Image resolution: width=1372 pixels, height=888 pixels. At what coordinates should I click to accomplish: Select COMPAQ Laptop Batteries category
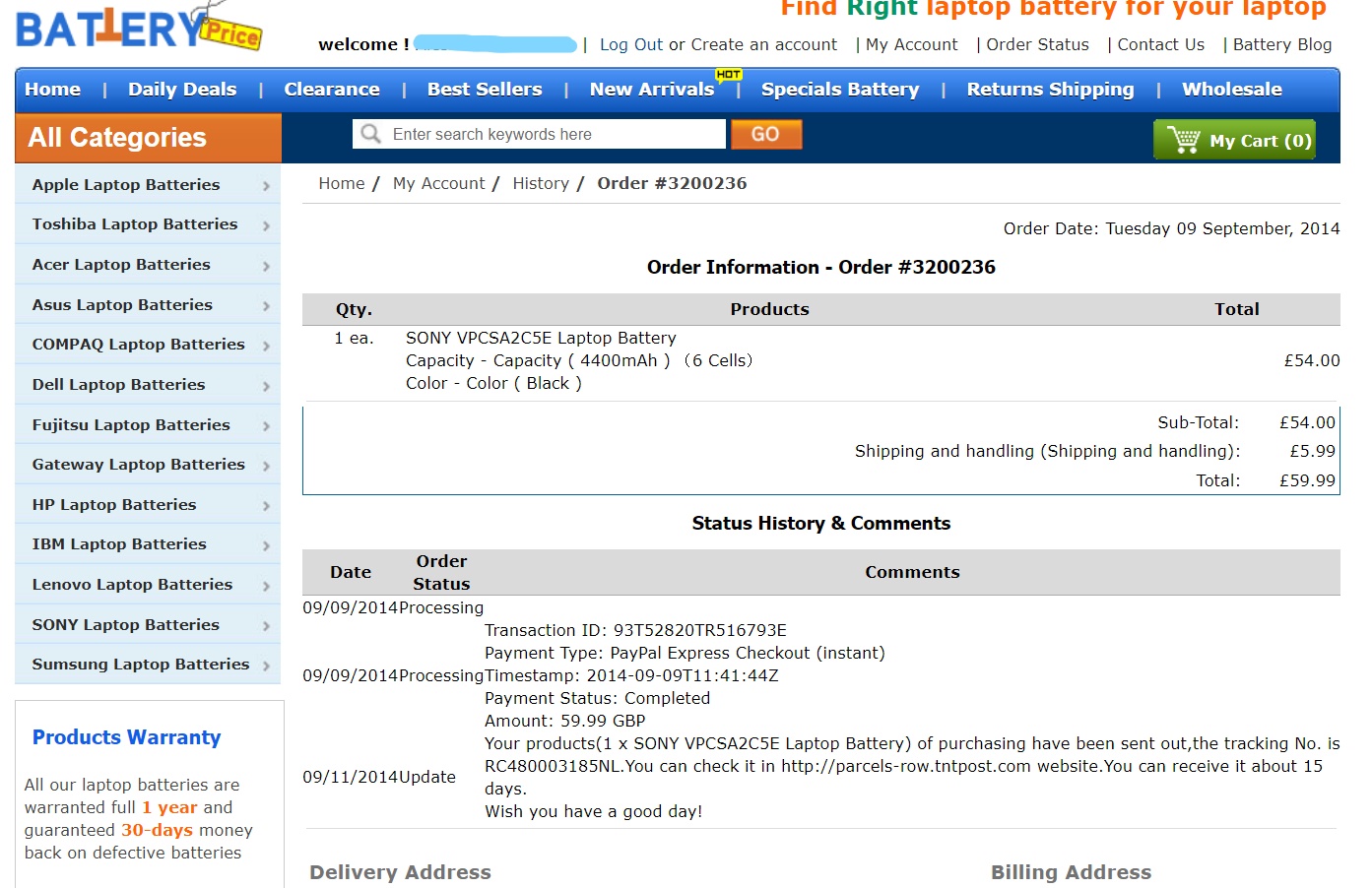(138, 345)
